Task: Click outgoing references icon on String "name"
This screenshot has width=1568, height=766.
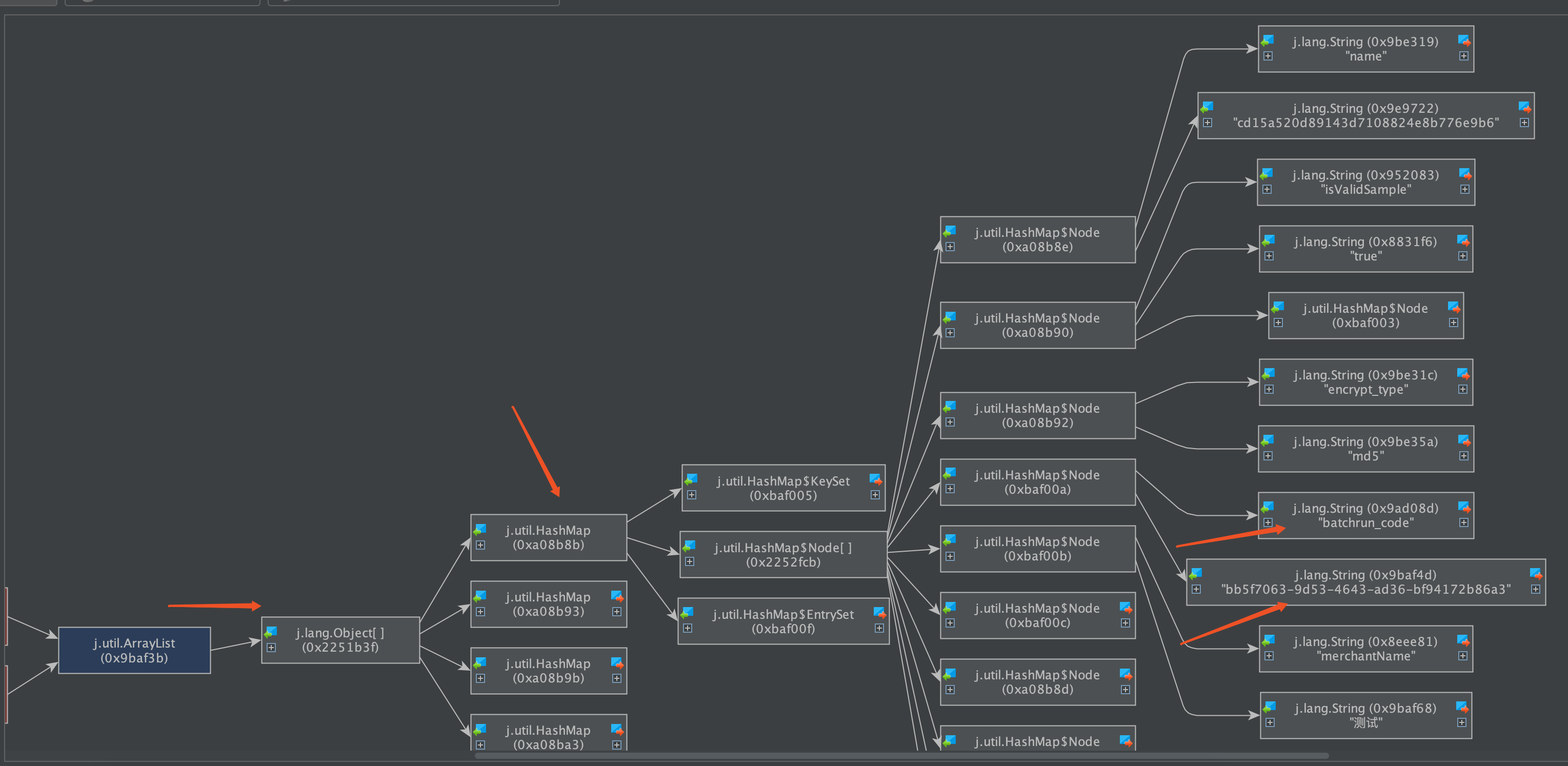Action: 1464,41
